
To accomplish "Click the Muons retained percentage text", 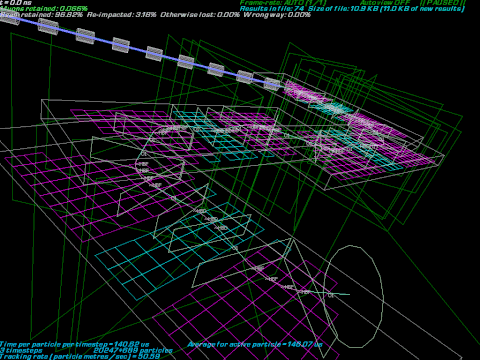I will [45, 9].
